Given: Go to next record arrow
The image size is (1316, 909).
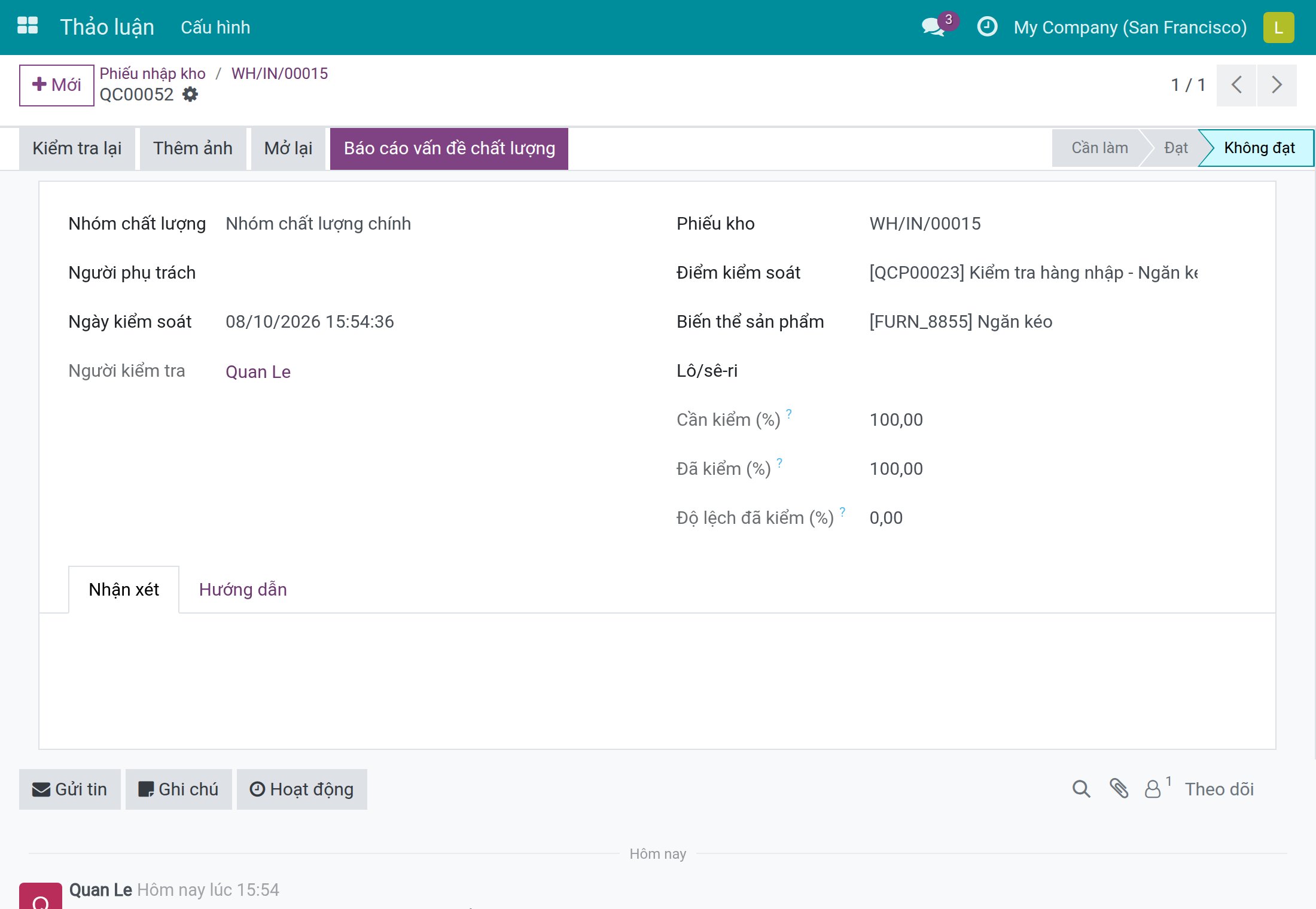Looking at the screenshot, I should click(x=1277, y=85).
